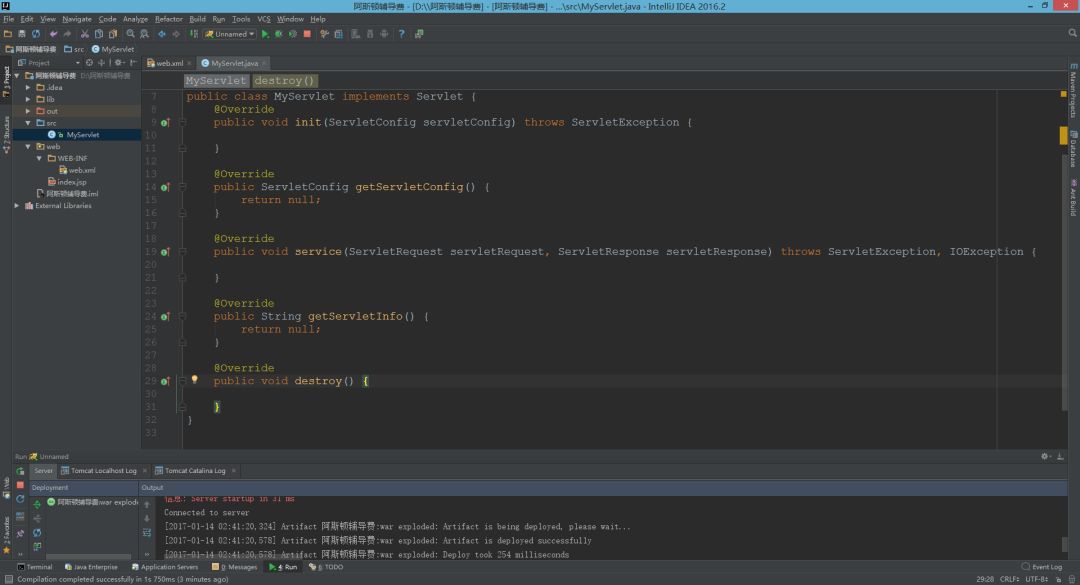Click the Open folder toolbar icon
Screen dimensions: 1080x585
(x=8, y=34)
